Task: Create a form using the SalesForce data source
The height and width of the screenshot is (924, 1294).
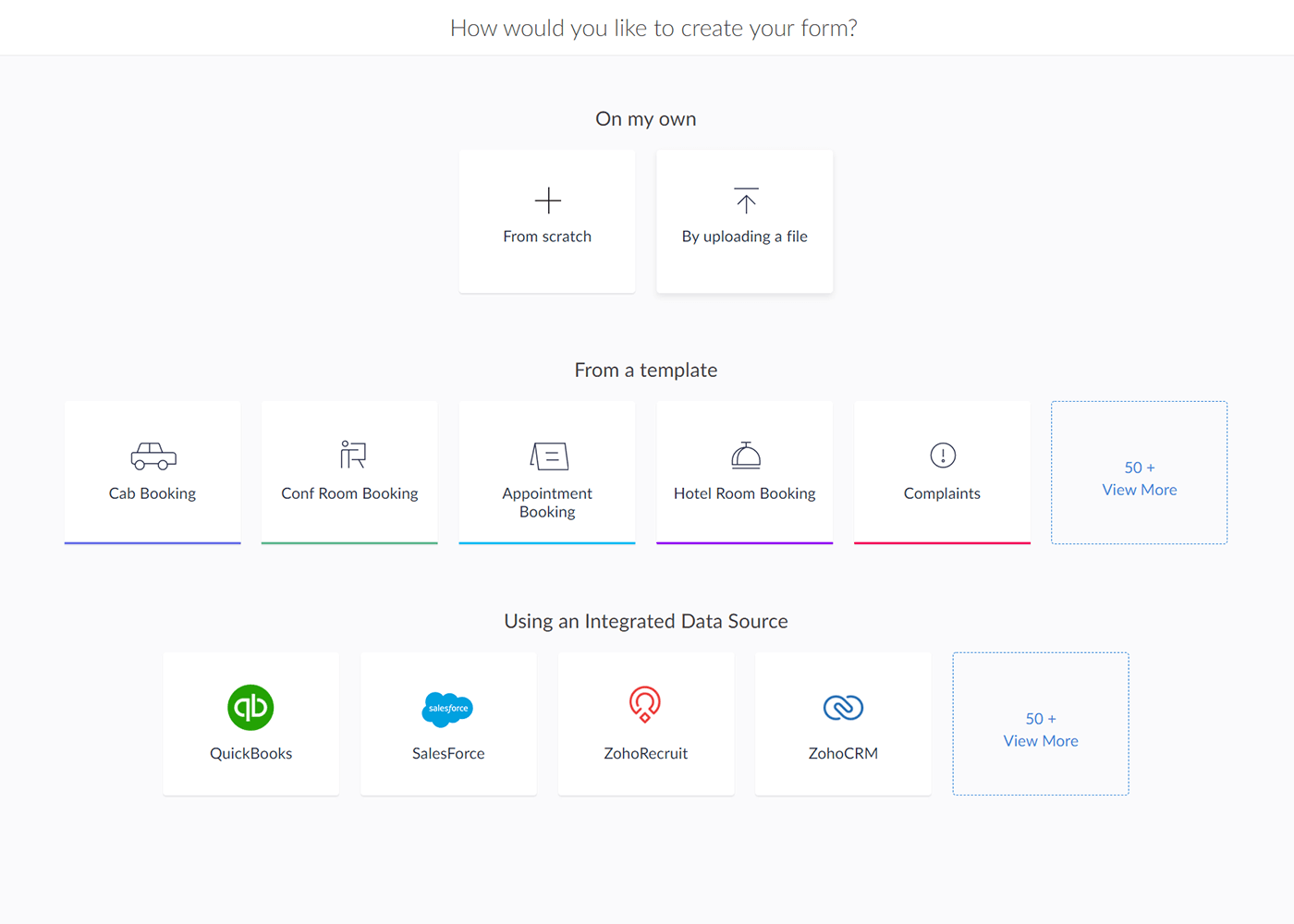Action: [448, 723]
